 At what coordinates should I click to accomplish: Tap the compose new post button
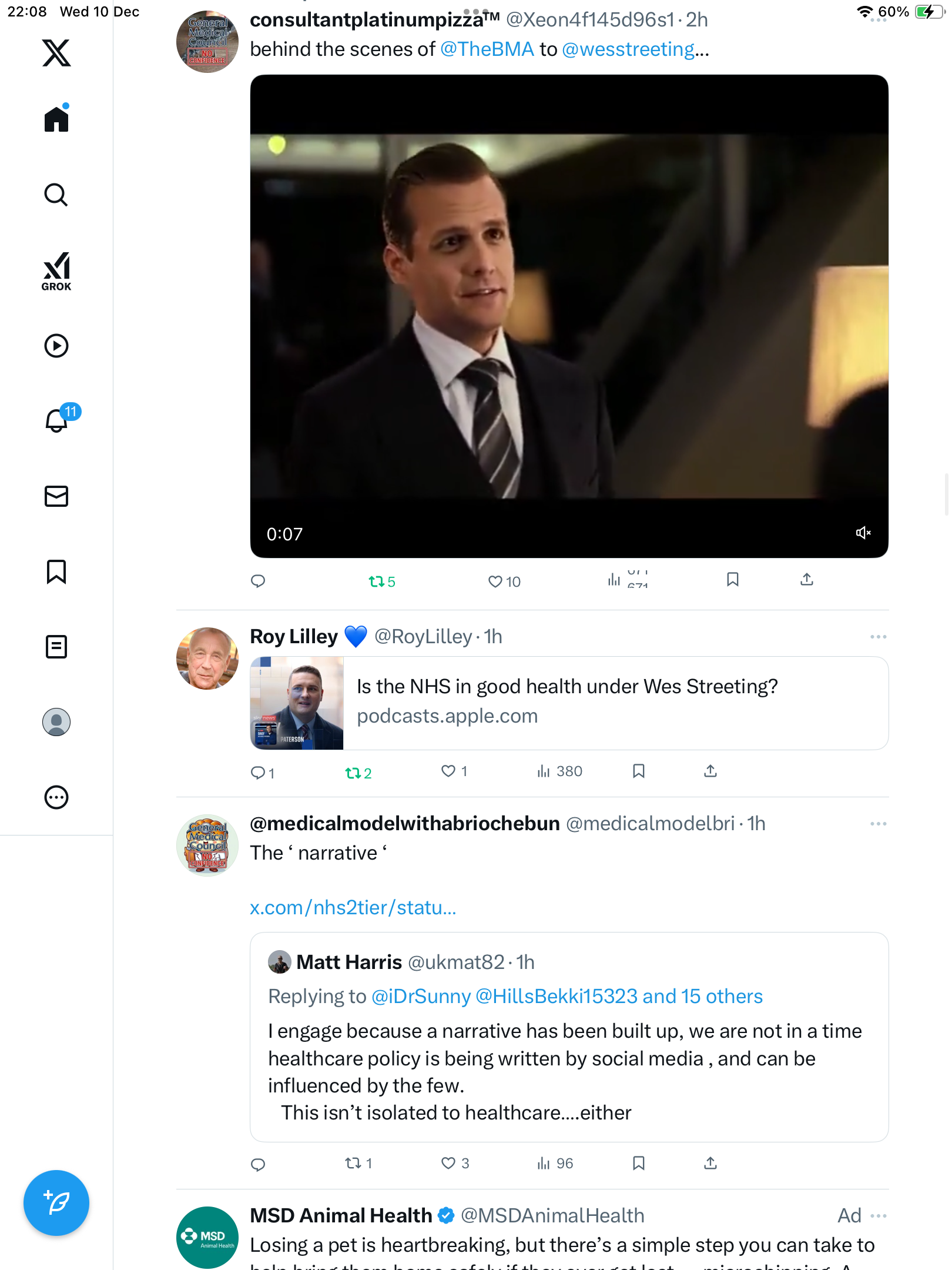(56, 1203)
